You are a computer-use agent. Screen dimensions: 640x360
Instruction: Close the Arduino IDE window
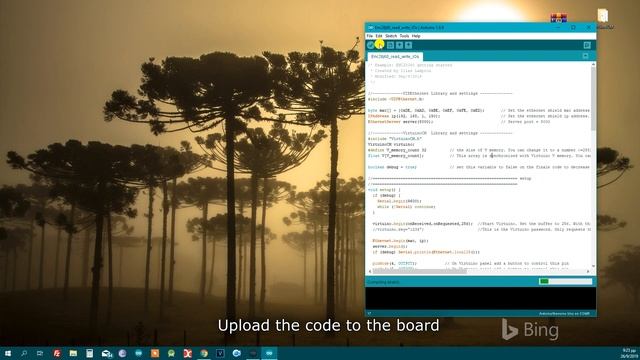589,27
